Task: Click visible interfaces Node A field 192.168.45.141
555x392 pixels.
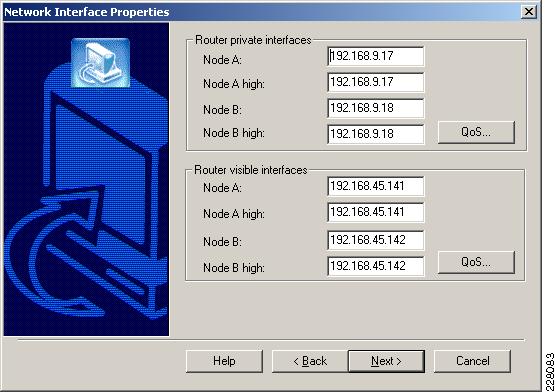Action: (376, 186)
